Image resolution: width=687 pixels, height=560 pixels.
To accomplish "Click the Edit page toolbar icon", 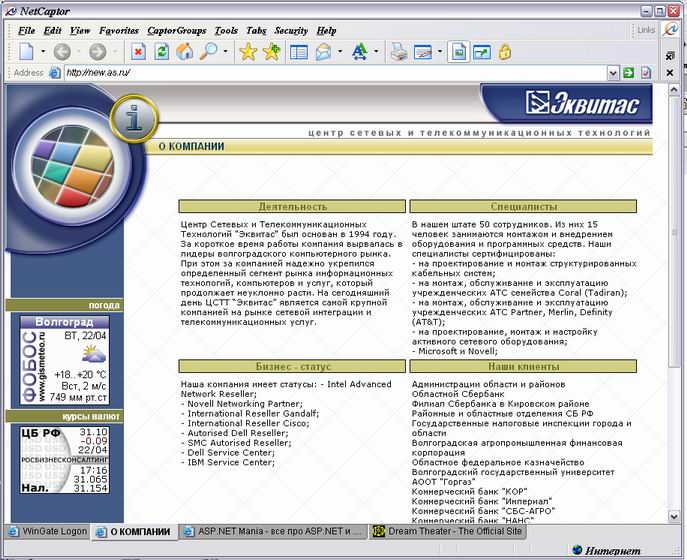I will click(423, 52).
